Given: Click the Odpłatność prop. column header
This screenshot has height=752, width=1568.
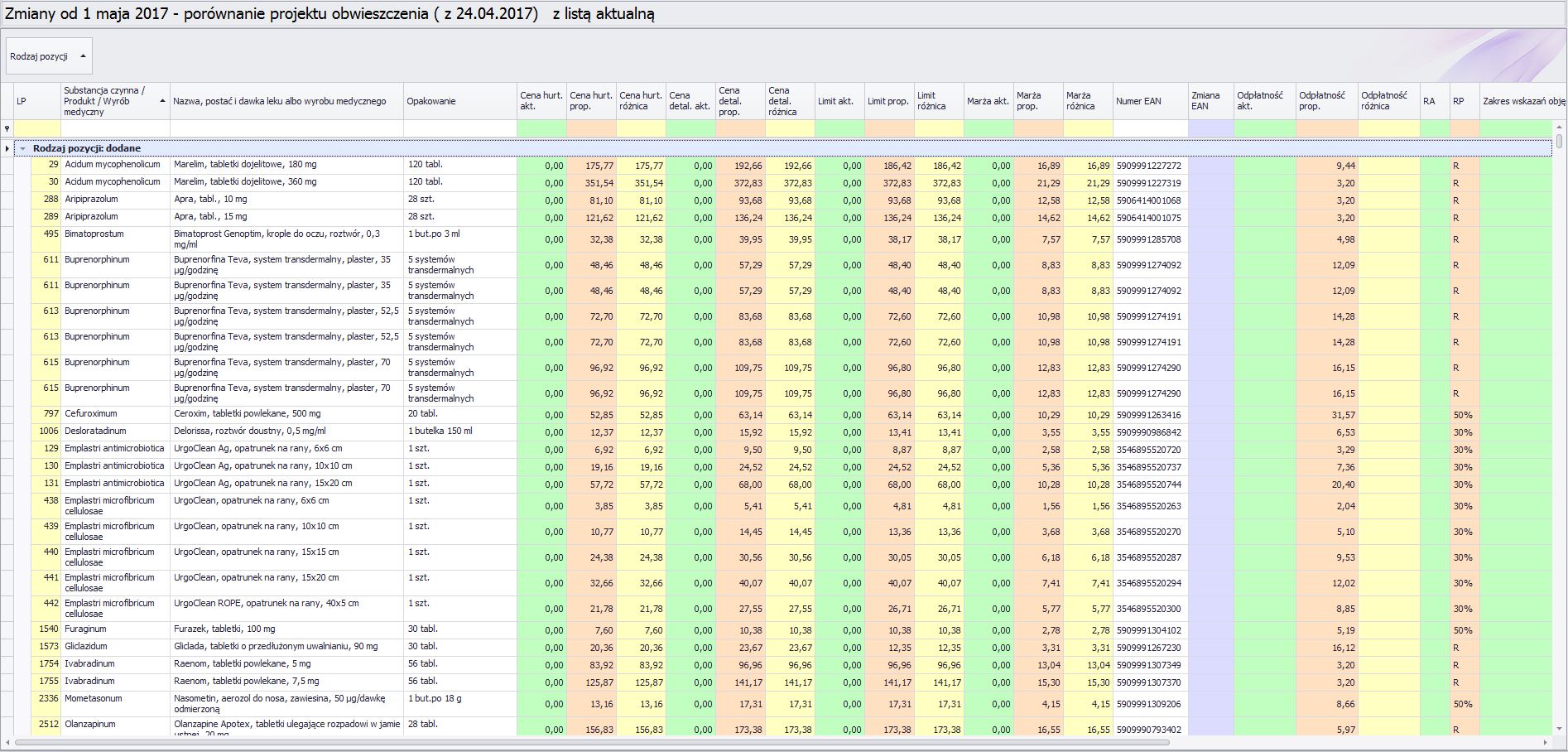Looking at the screenshot, I should pos(1326,101).
